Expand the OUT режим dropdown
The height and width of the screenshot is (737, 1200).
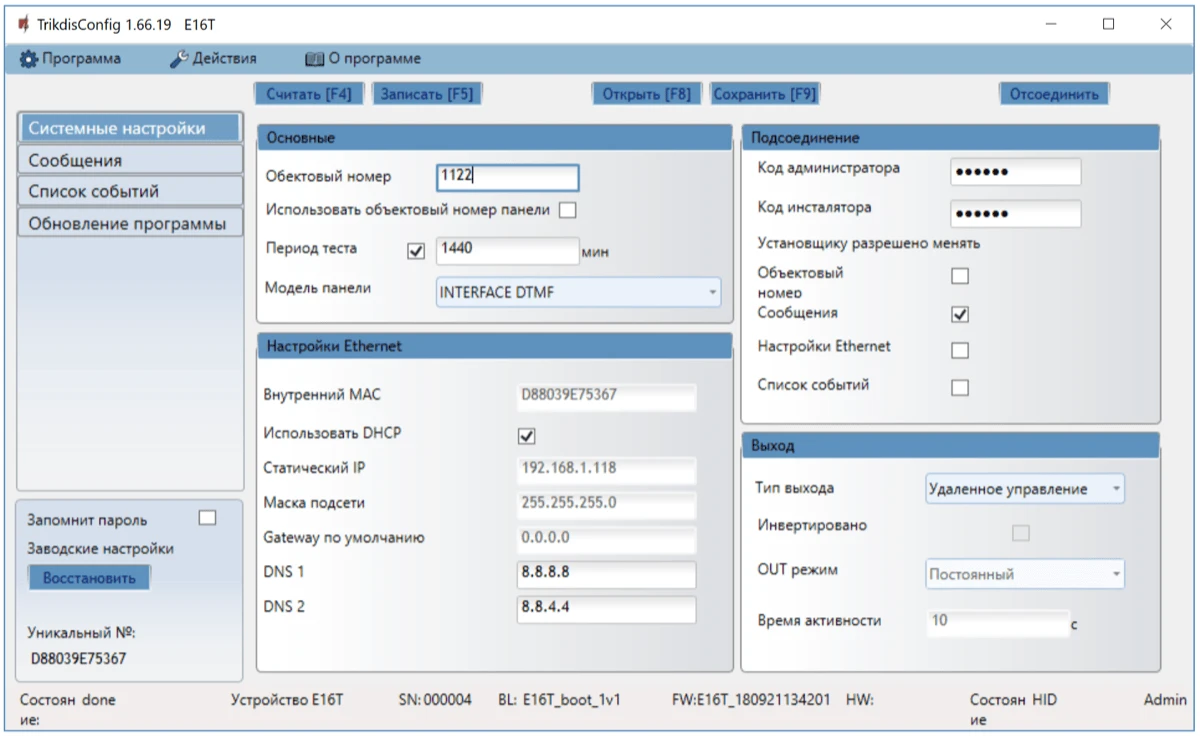(1024, 575)
